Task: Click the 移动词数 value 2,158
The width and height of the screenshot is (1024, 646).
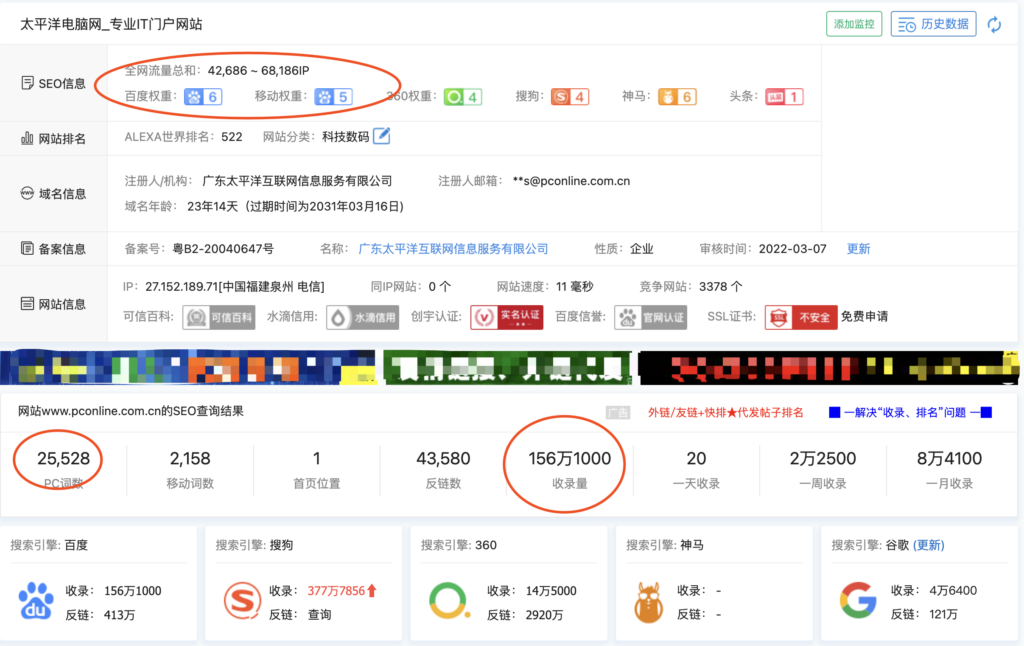Action: click(190, 459)
